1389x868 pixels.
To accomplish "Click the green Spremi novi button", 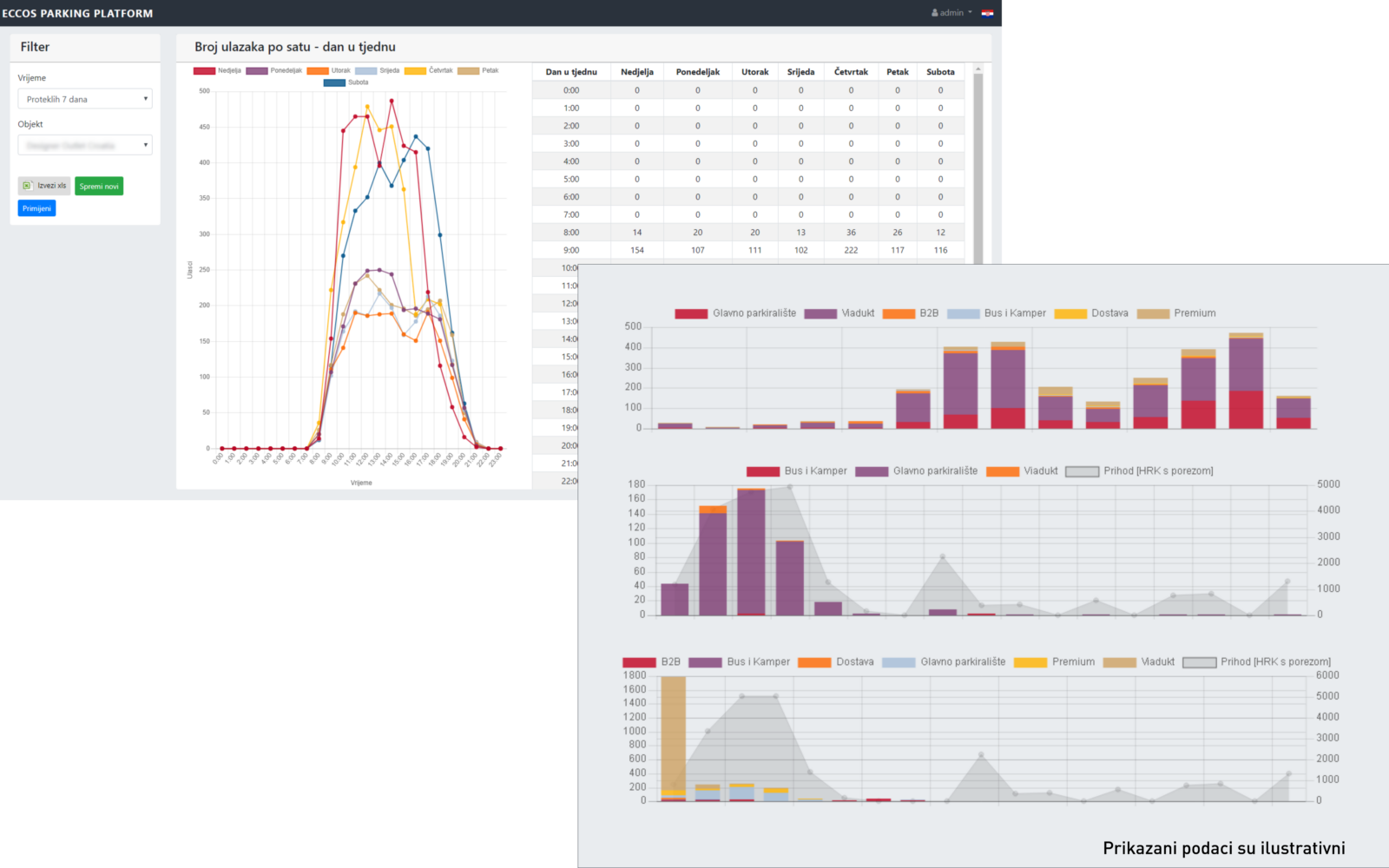I will tap(99, 186).
